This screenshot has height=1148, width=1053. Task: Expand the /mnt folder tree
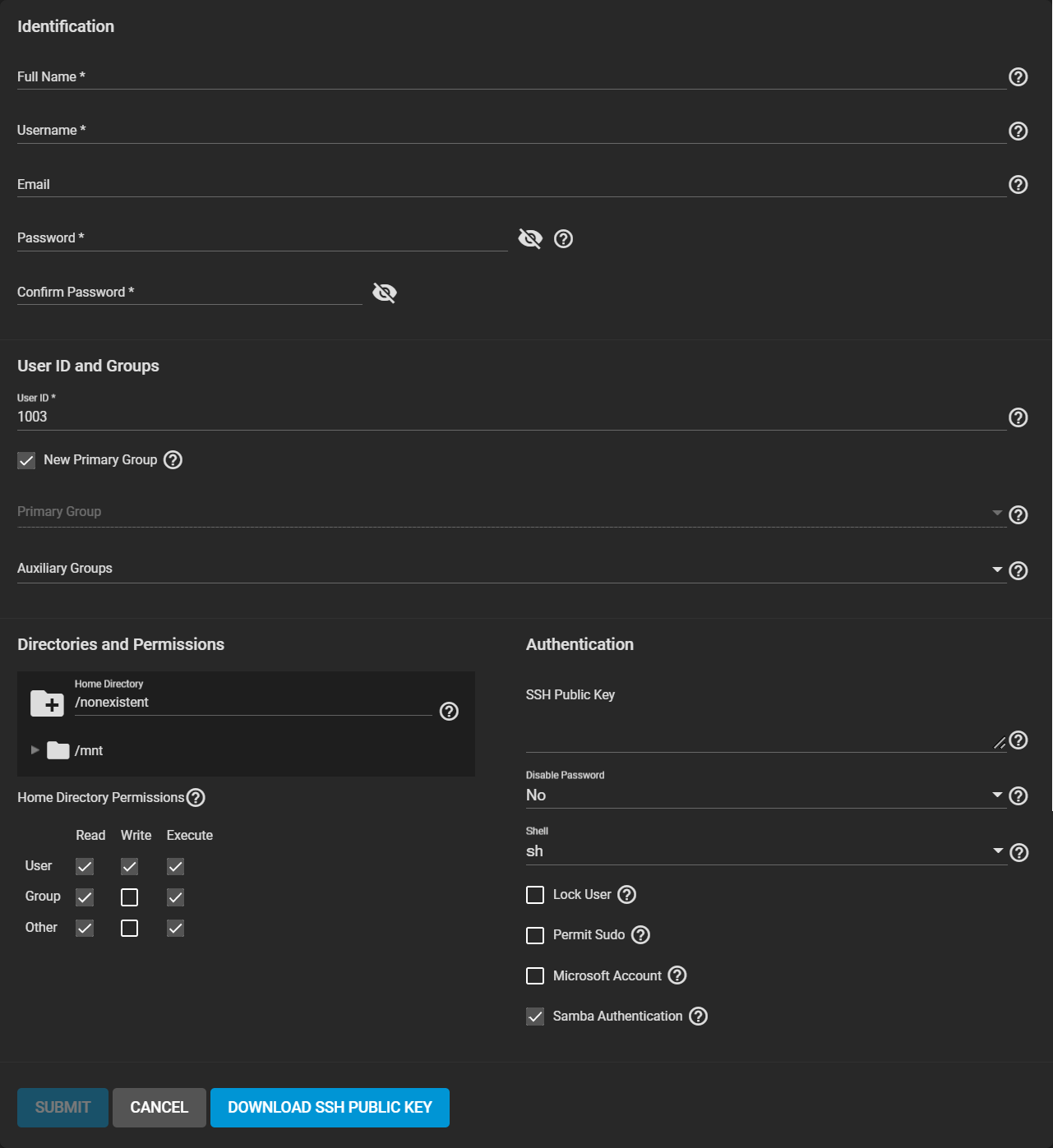coord(35,750)
